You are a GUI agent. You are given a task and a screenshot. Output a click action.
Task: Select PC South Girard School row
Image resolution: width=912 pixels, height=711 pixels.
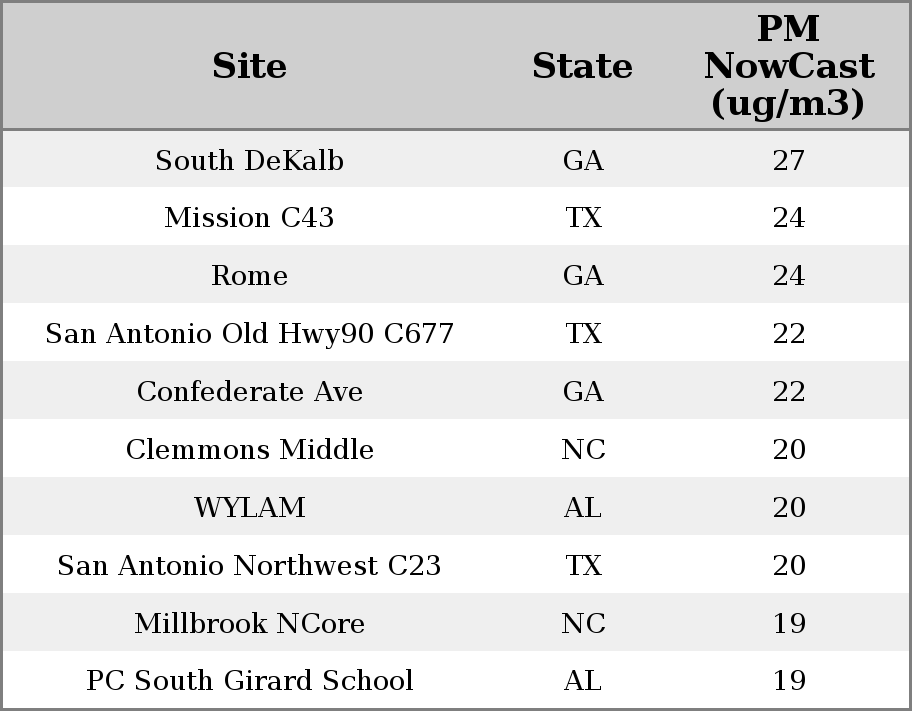[456, 680]
